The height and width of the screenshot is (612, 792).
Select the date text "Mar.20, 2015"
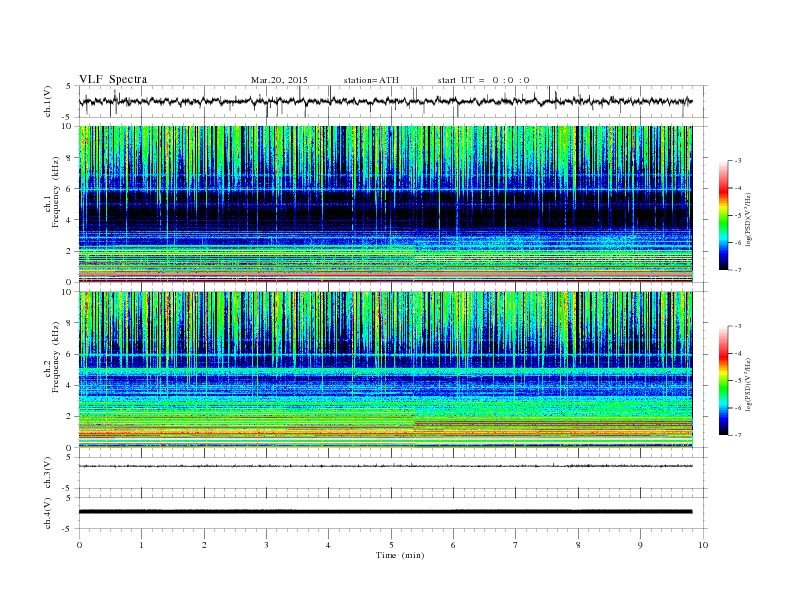coord(279,80)
